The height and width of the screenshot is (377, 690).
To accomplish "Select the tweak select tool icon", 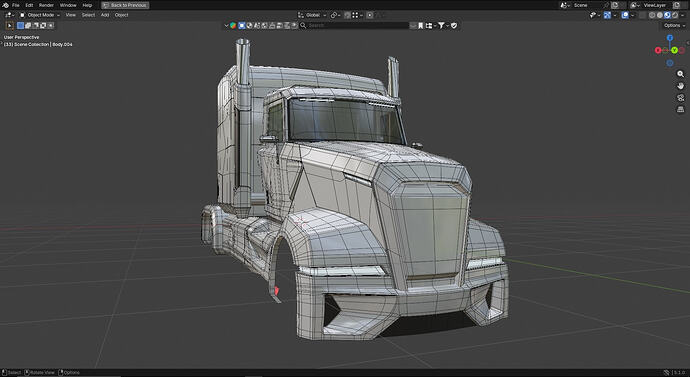I will point(9,26).
